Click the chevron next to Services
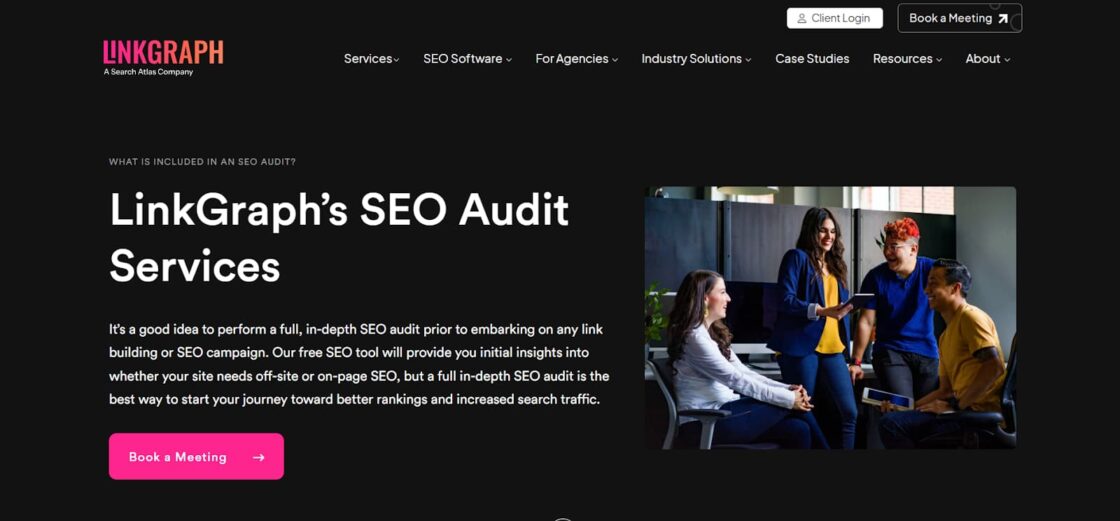 tap(396, 59)
